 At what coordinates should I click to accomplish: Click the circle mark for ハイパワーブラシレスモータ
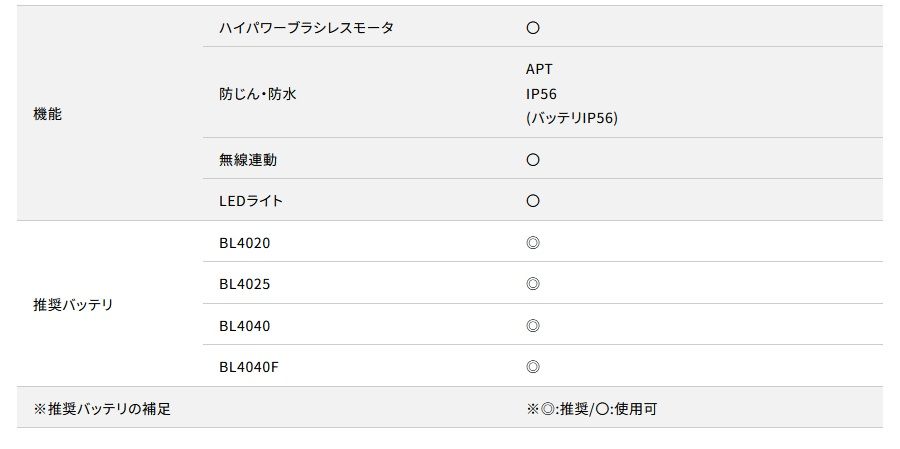point(532,28)
